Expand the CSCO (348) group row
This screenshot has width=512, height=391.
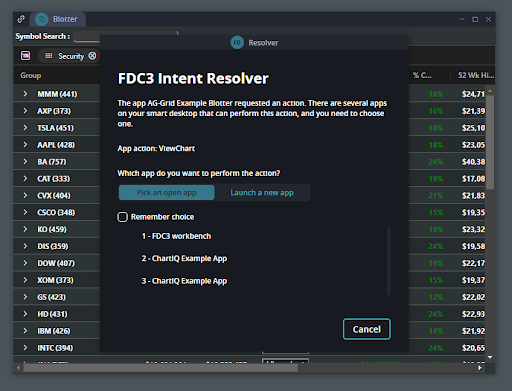coord(25,212)
